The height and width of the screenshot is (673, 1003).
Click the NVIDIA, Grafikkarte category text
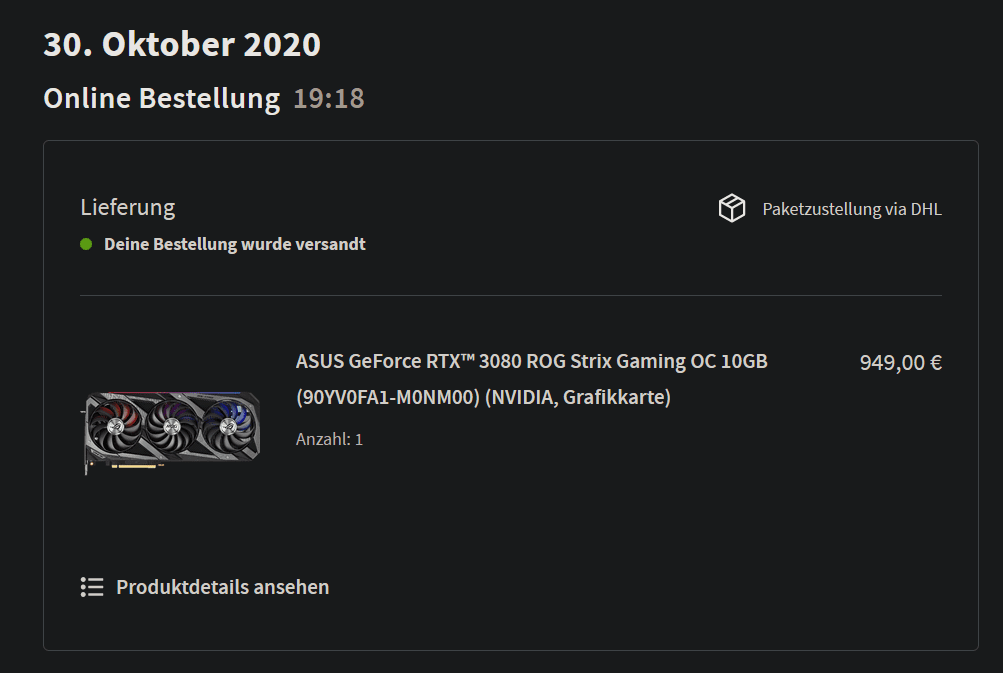(x=578, y=397)
